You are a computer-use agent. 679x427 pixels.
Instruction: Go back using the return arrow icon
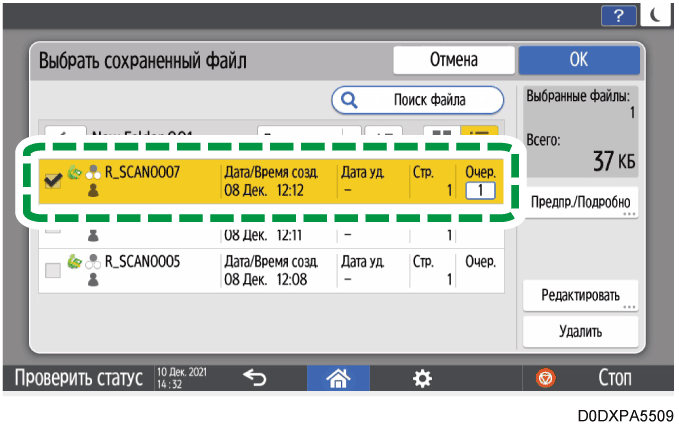[254, 380]
